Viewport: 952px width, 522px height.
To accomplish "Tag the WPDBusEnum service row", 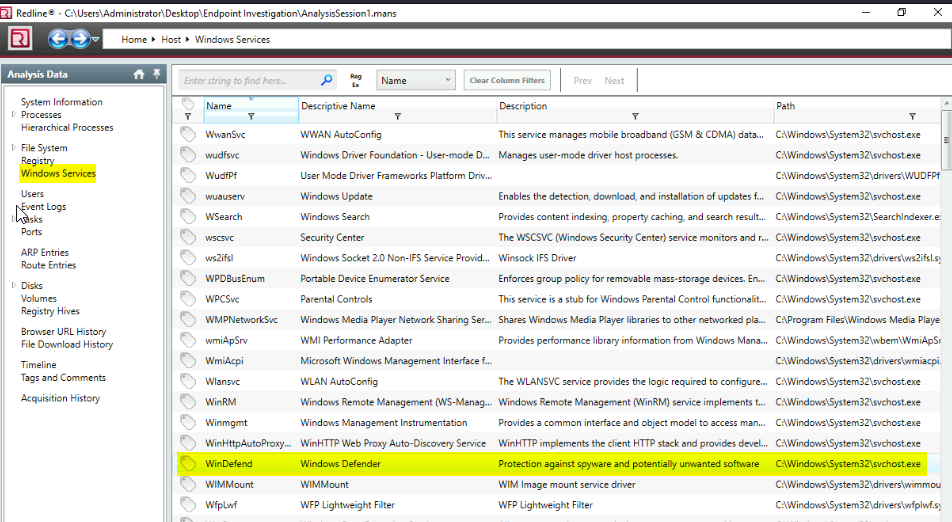I will [x=188, y=278].
